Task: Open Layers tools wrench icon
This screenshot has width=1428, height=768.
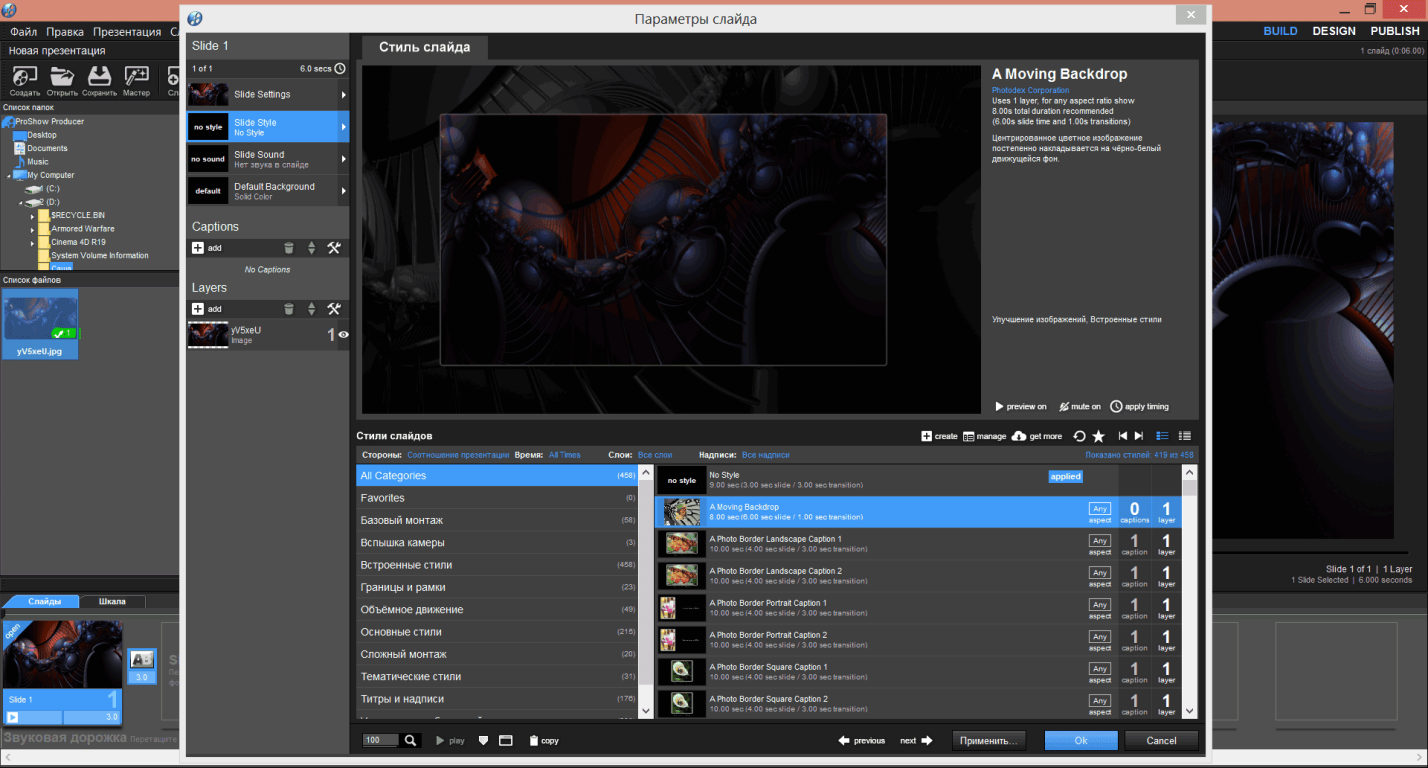Action: click(x=334, y=309)
